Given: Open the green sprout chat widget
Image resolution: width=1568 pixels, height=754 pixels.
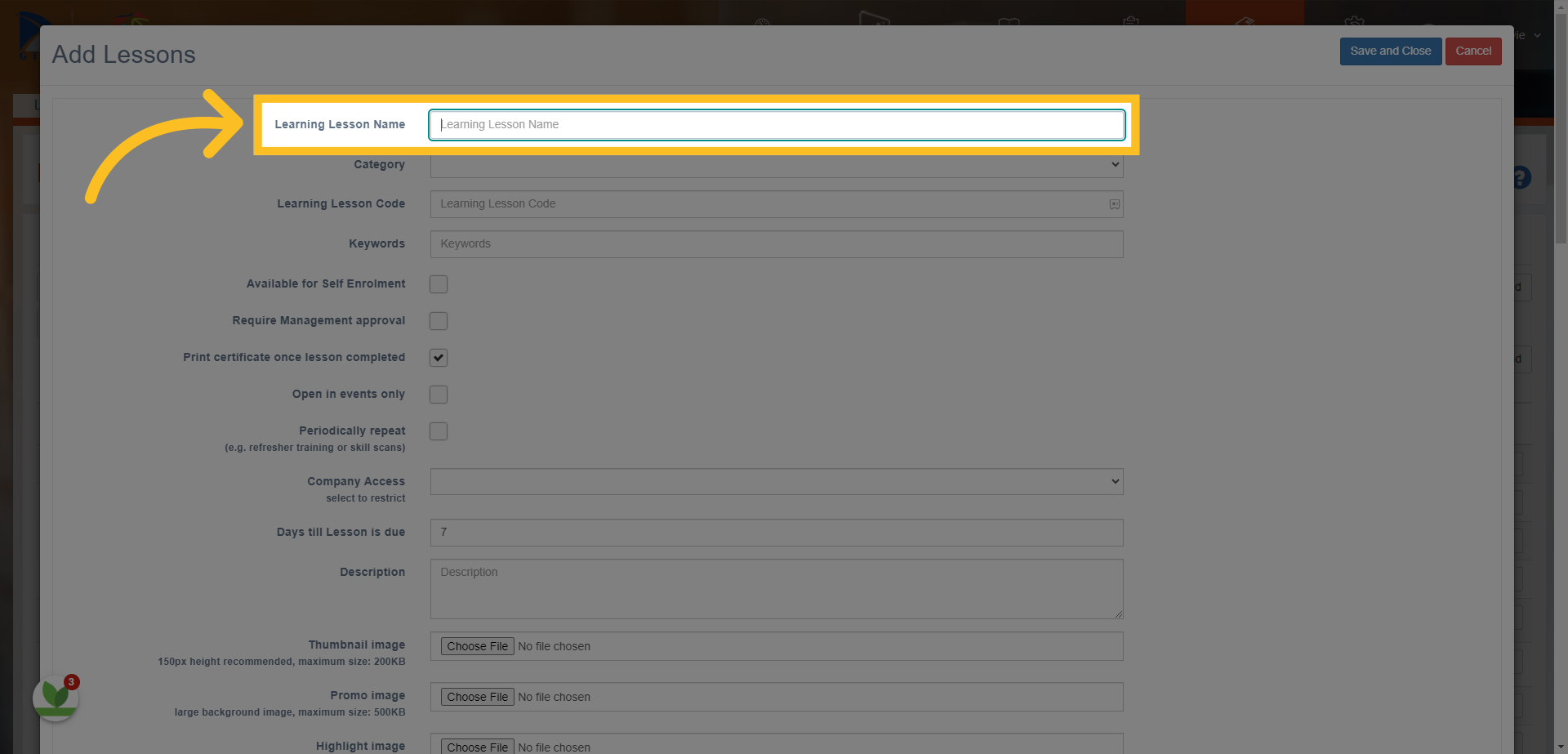Looking at the screenshot, I should (x=56, y=698).
